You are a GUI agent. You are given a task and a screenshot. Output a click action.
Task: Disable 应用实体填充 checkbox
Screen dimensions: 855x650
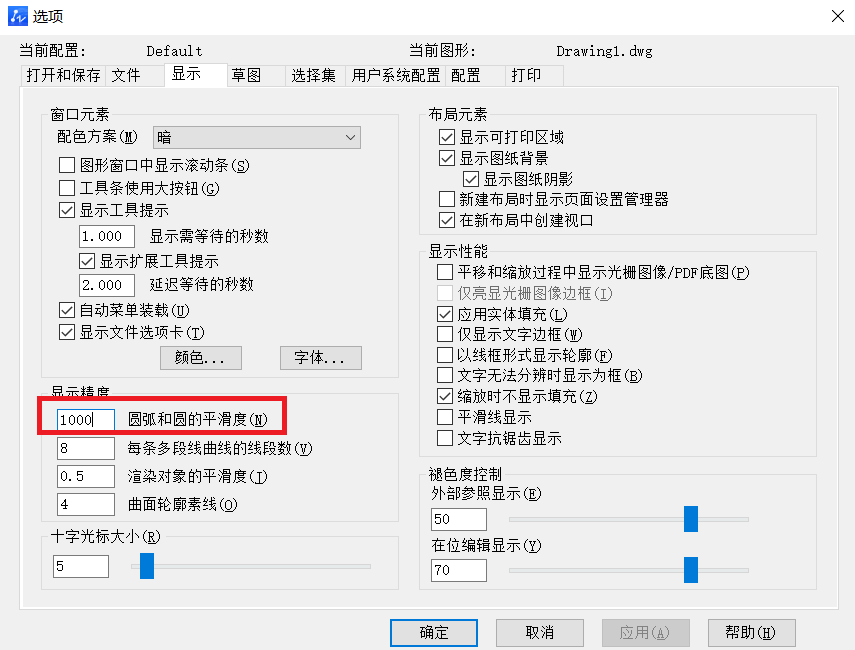pyautogui.click(x=445, y=314)
